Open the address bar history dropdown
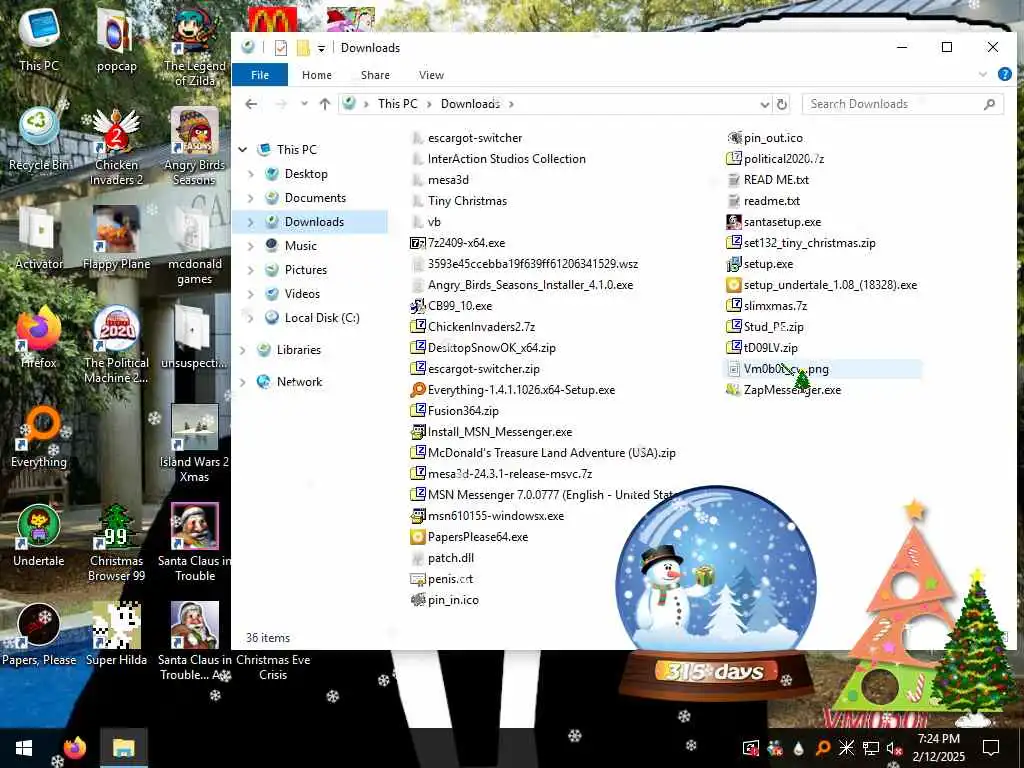This screenshot has height=768, width=1024. (764, 104)
